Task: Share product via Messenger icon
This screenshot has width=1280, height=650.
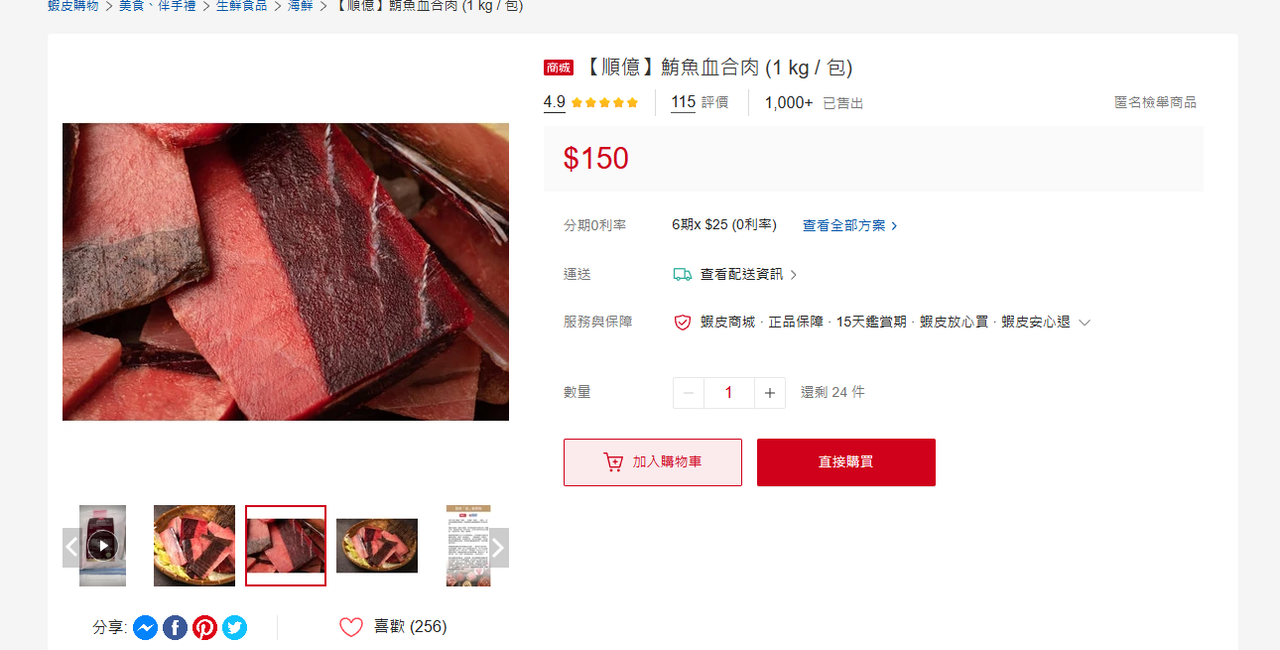Action: (145, 628)
